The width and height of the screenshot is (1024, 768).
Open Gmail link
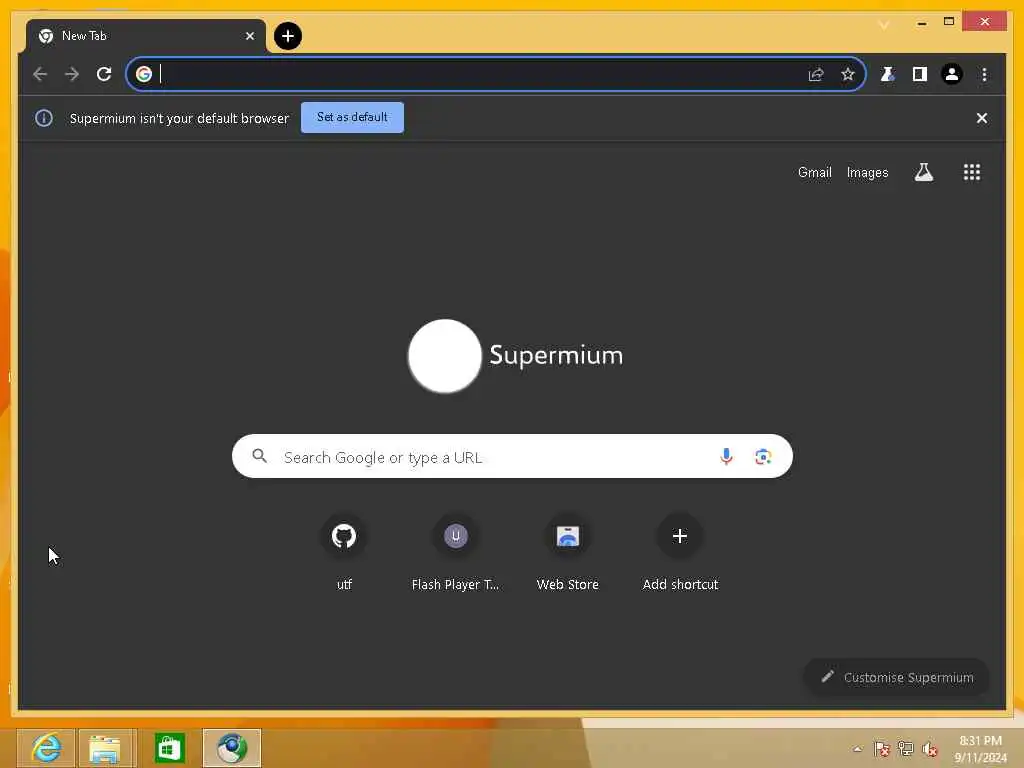pyautogui.click(x=814, y=172)
